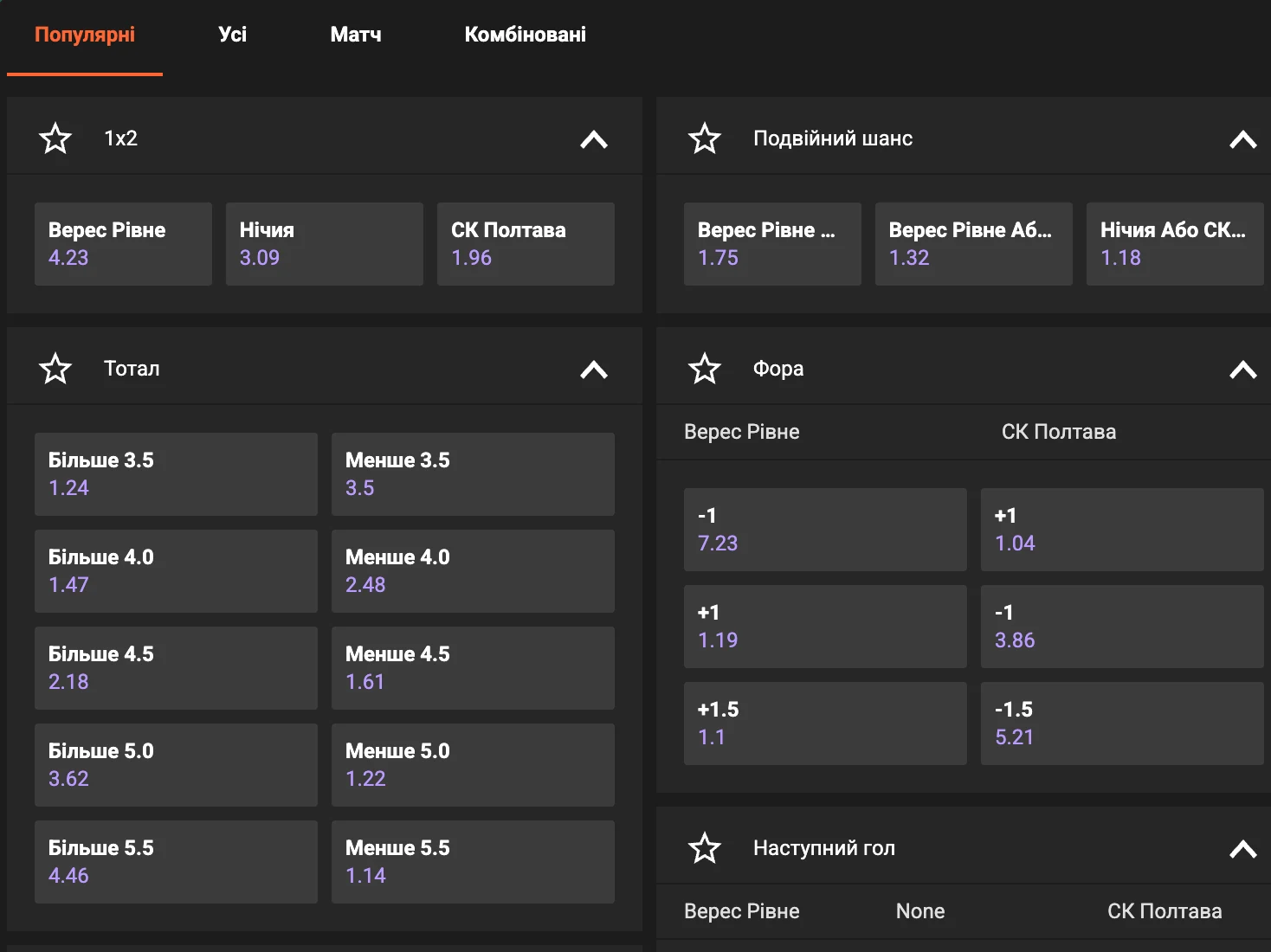Viewport: 1271px width, 952px height.
Task: Pick СК Полтава win at 1.96
Action: point(526,244)
